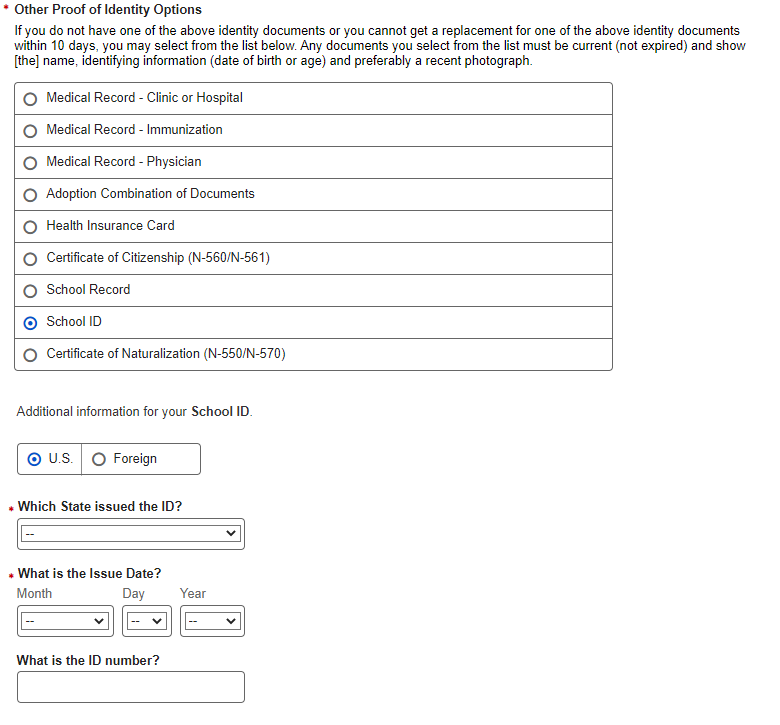The height and width of the screenshot is (725, 780).
Task: Expand the issue date Month dropdown
Action: pyautogui.click(x=65, y=621)
